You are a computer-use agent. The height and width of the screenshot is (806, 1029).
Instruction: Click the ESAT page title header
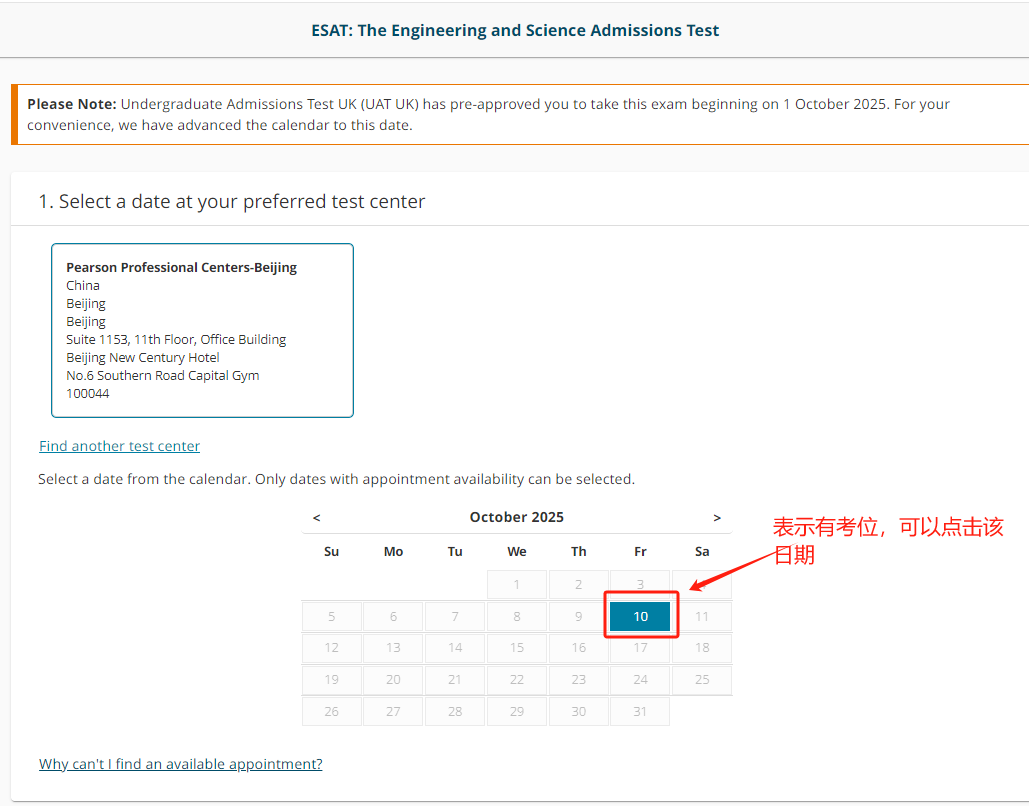(x=515, y=30)
